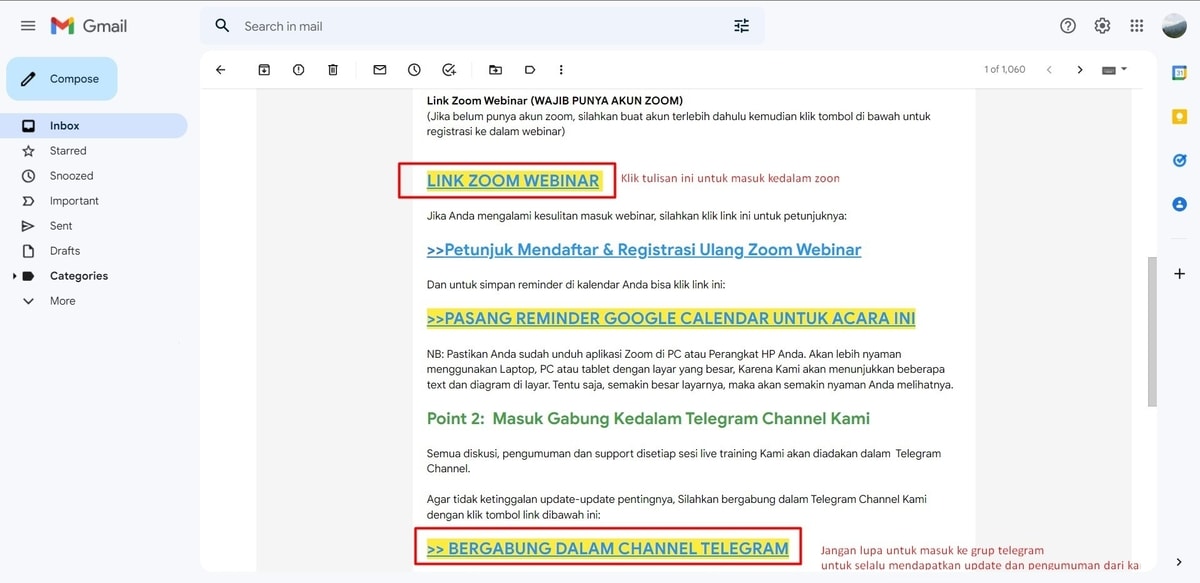Click 'Link Zoom Webinar (WAJIB PUNYA AKUN ZOOM)' text

click(555, 100)
